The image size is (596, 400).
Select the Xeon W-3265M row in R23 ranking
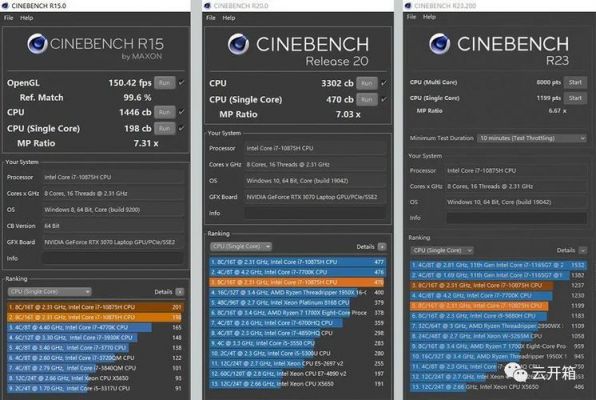[x=498, y=336]
